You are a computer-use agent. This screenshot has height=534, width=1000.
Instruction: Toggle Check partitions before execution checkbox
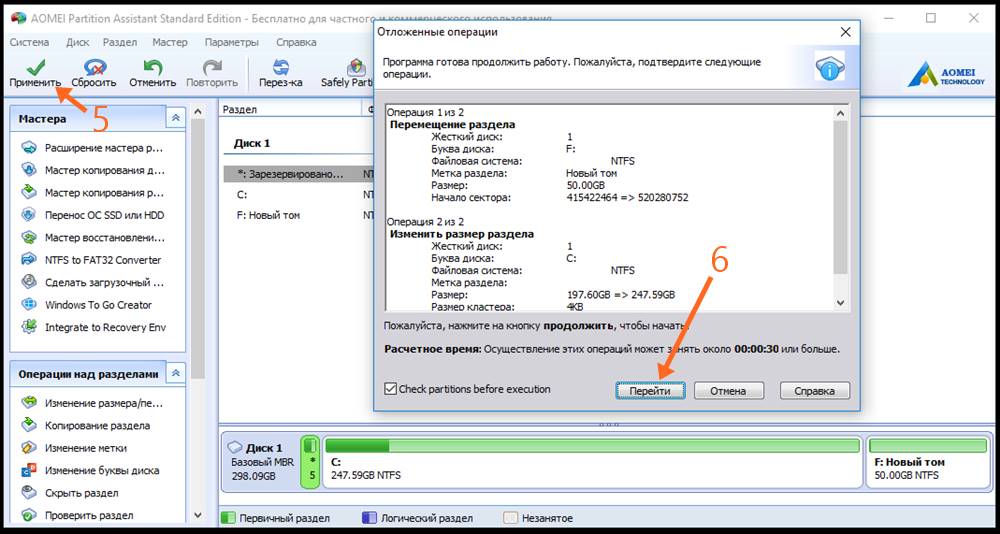pos(390,389)
